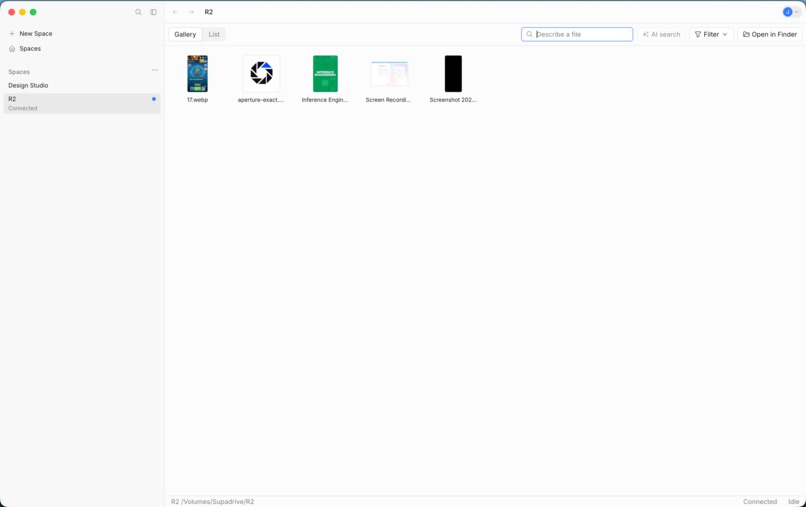Viewport: 806px width, 507px height.
Task: Click the R2 /Volumes/Supadrive/R2 path text
Action: point(212,501)
